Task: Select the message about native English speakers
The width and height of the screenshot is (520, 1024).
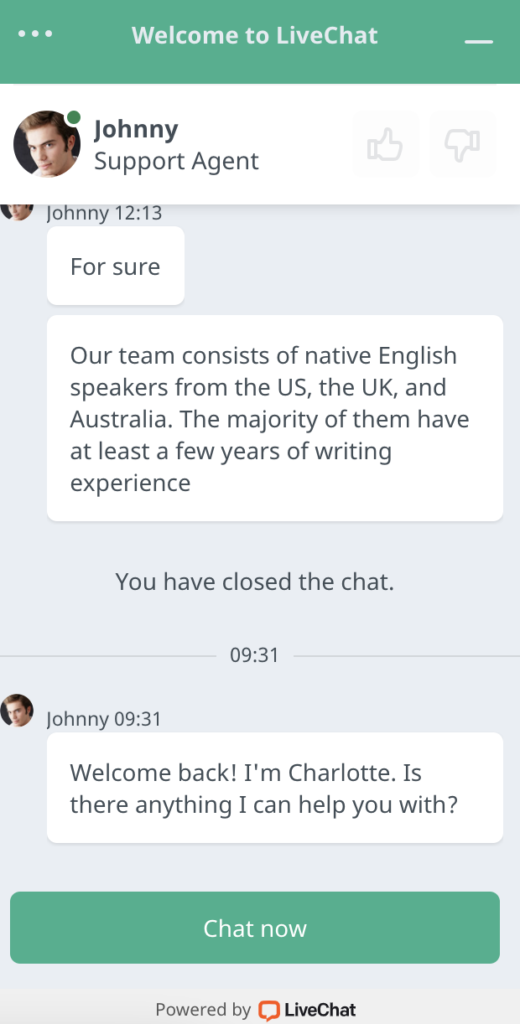Action: (x=275, y=418)
